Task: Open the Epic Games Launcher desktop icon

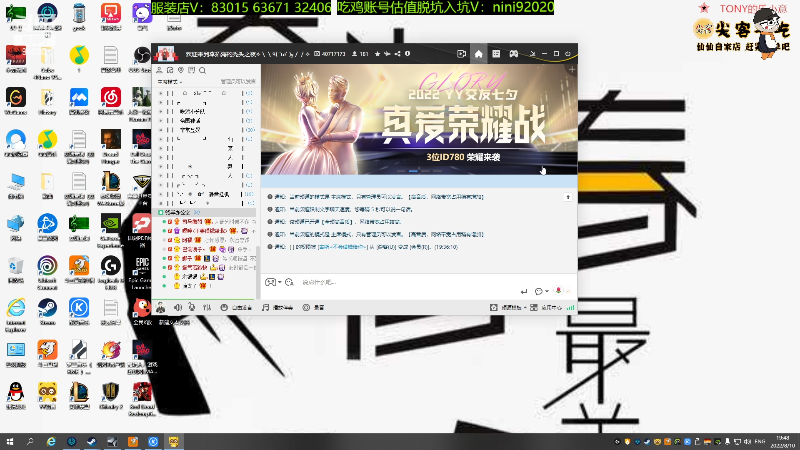Action: [x=141, y=270]
